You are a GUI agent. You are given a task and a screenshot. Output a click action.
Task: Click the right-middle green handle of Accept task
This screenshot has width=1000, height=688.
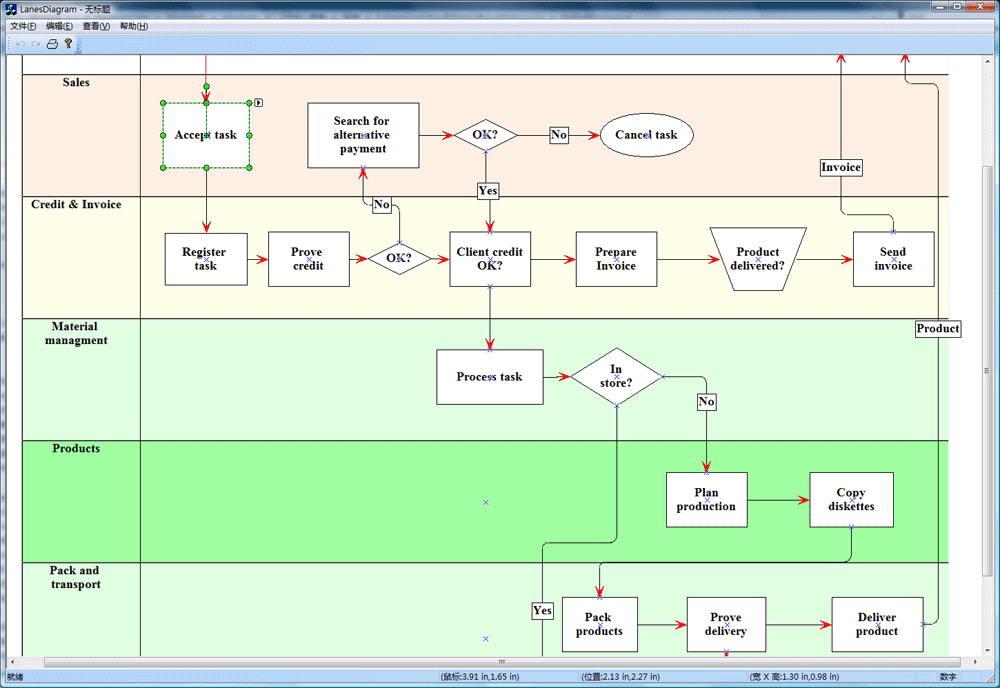pos(249,135)
